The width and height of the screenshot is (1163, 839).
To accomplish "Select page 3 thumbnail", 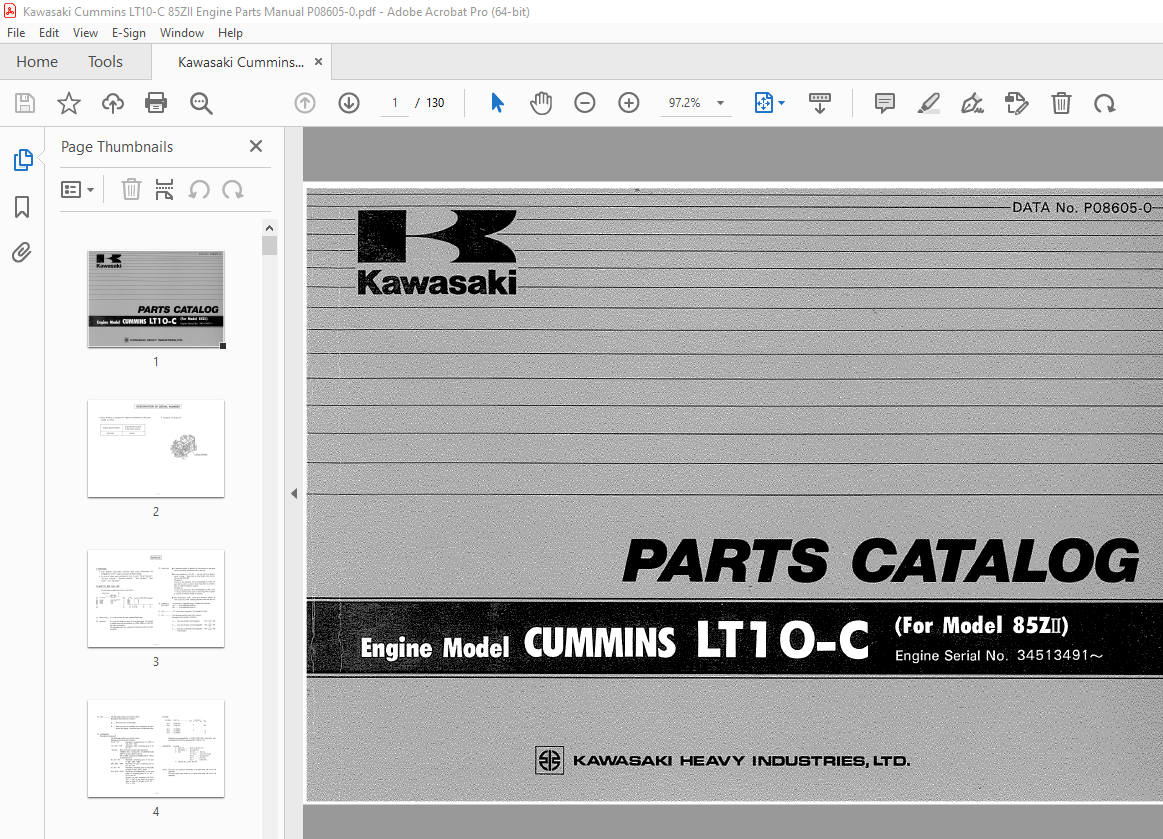I will 156,599.
